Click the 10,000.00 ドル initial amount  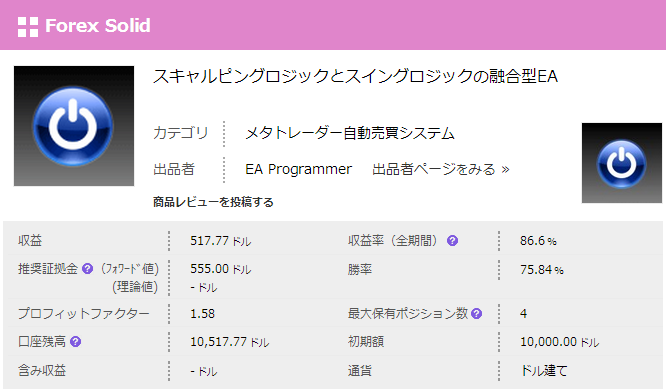click(x=559, y=342)
